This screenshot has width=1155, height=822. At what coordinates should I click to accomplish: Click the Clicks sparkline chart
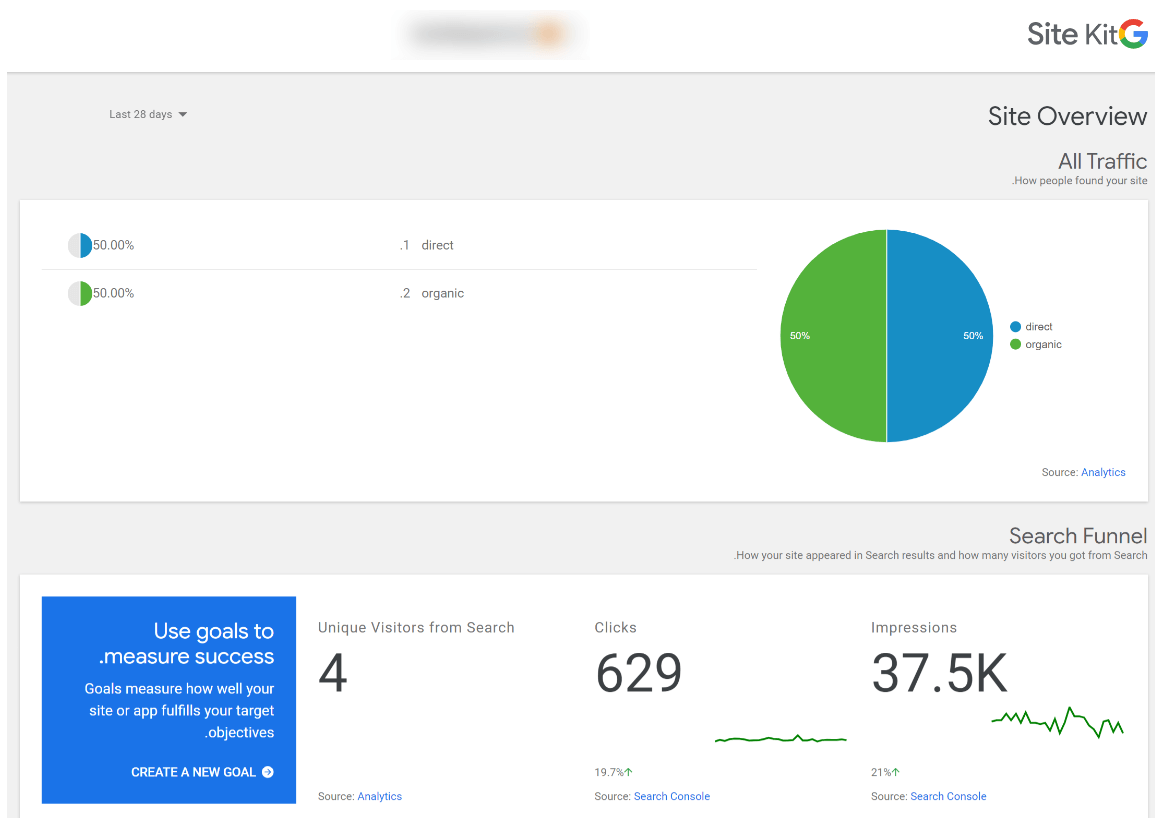[781, 738]
